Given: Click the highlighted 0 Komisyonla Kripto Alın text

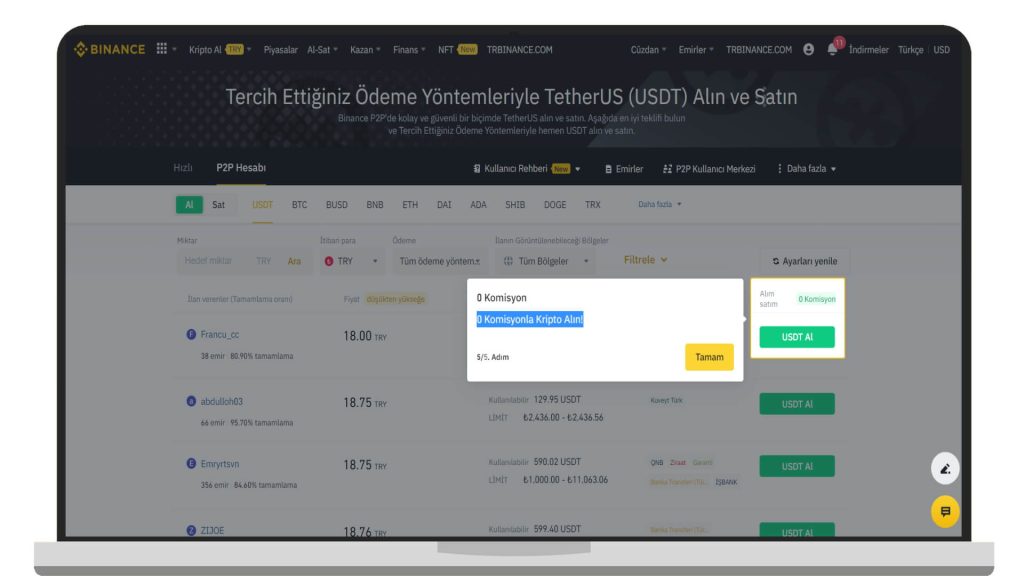Looking at the screenshot, I should (x=530, y=319).
